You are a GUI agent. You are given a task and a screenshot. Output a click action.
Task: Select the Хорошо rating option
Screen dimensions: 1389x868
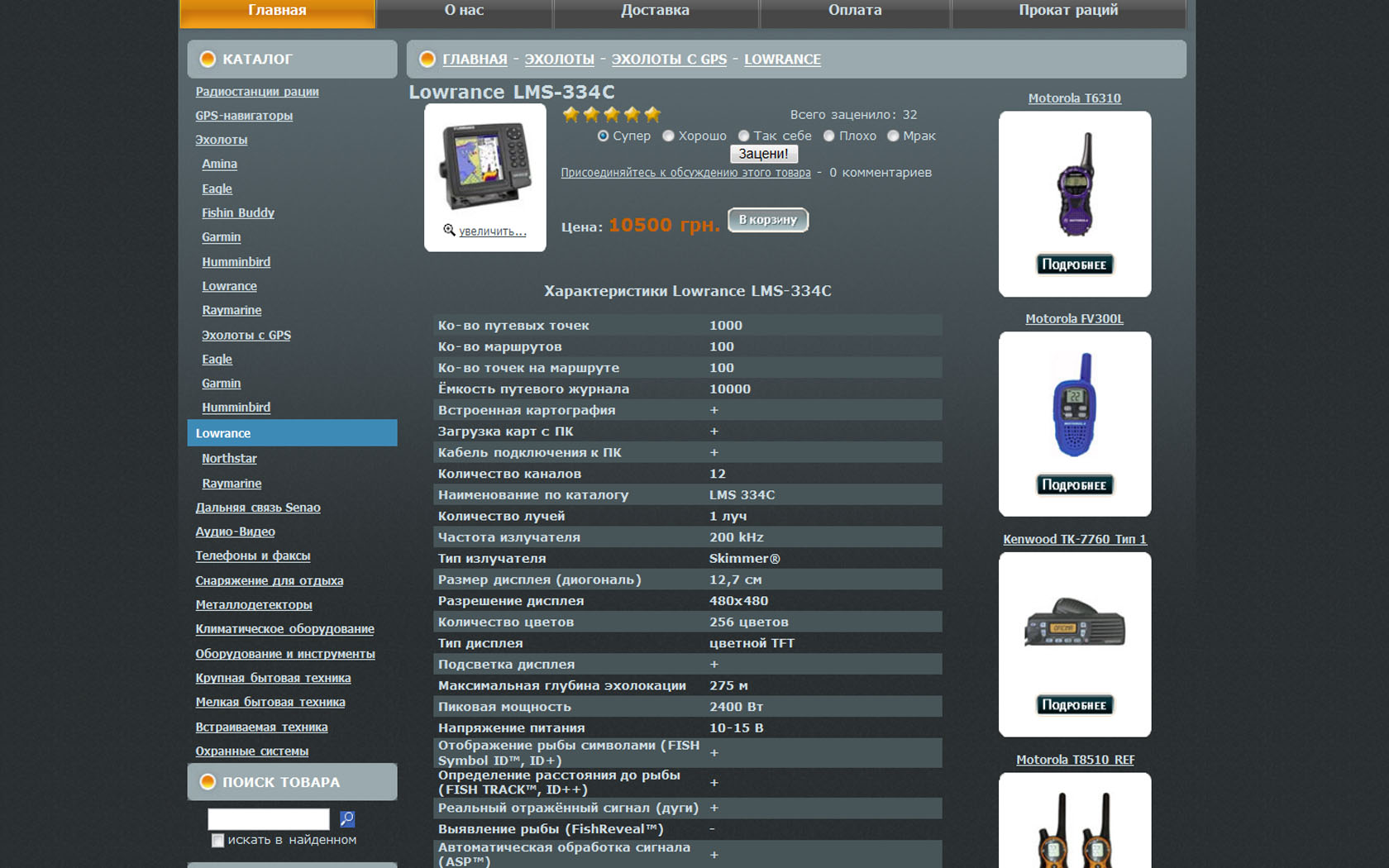(668, 136)
